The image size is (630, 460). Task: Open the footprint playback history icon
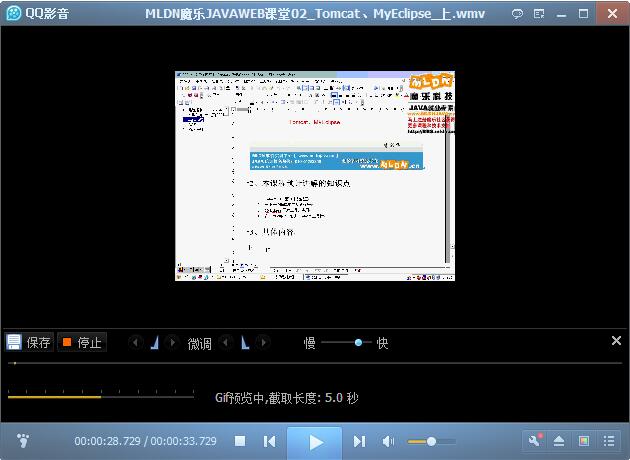click(23, 441)
